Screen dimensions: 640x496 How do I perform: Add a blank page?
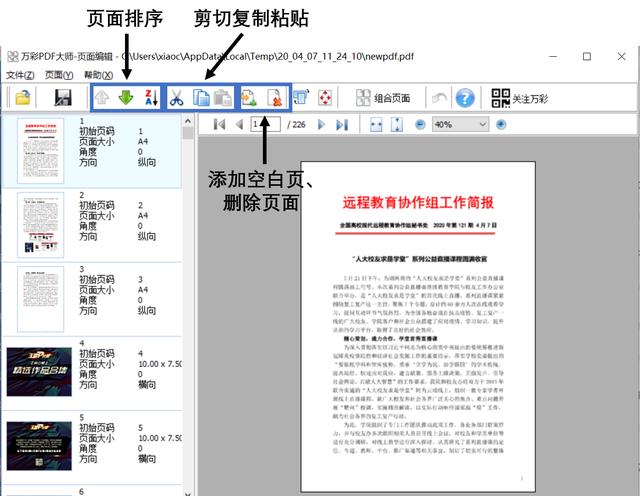point(249,98)
